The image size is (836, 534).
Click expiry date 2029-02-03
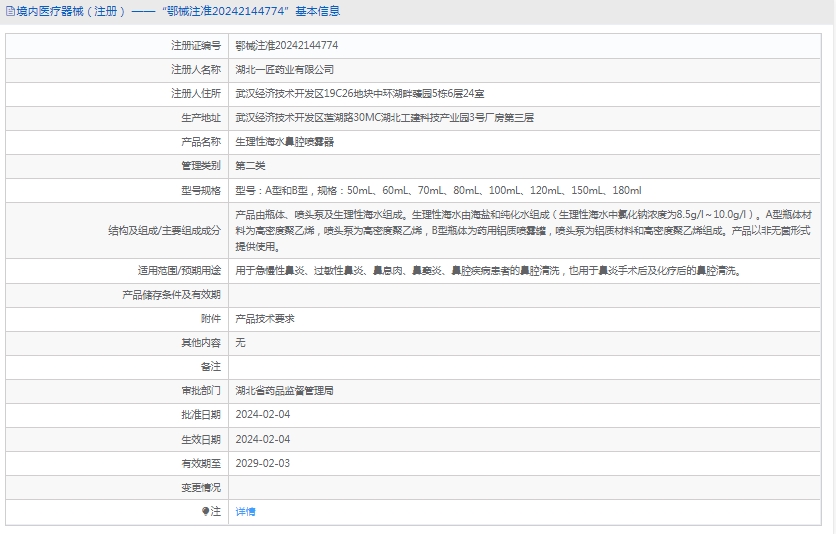(262, 463)
